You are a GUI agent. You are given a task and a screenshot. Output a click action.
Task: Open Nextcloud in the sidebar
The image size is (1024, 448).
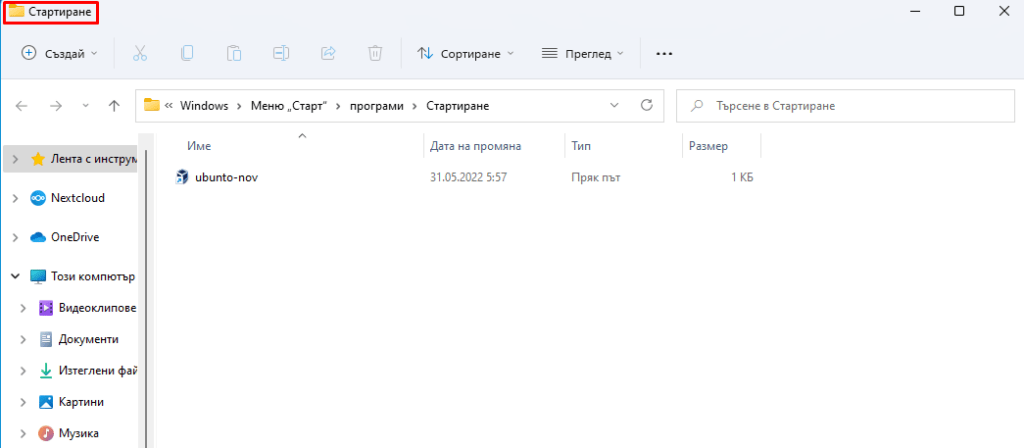(x=68, y=198)
